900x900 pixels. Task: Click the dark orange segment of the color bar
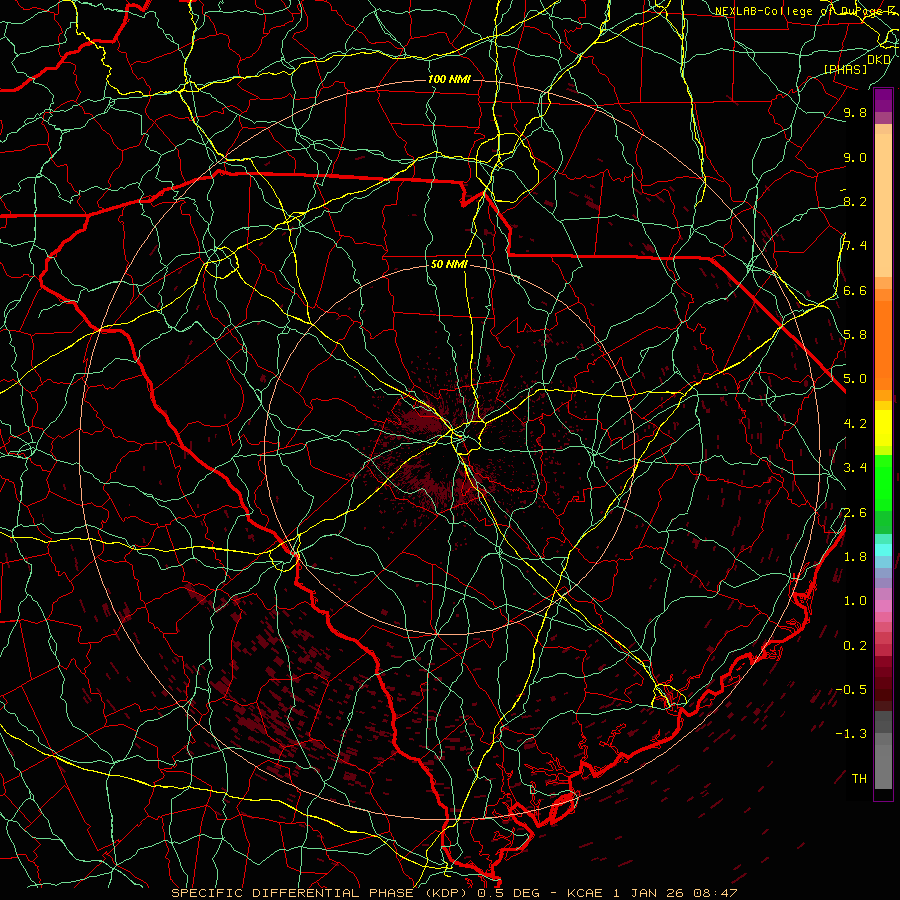[883, 344]
